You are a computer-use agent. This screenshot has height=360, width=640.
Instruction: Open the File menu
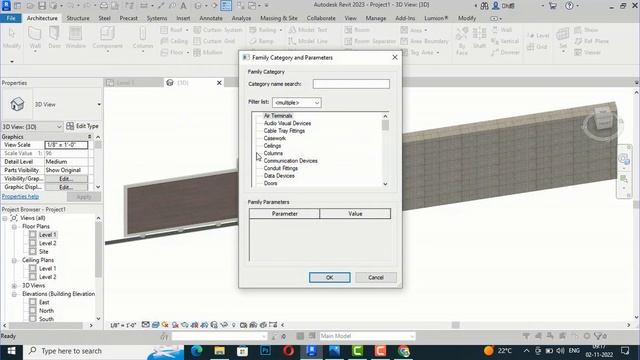click(11, 18)
